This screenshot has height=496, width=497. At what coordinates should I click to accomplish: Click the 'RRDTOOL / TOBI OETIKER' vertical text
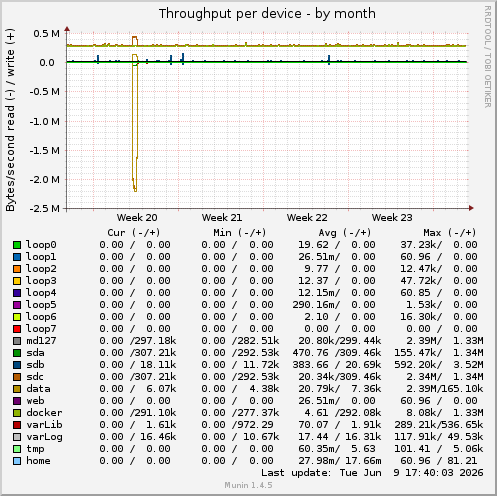[488, 57]
